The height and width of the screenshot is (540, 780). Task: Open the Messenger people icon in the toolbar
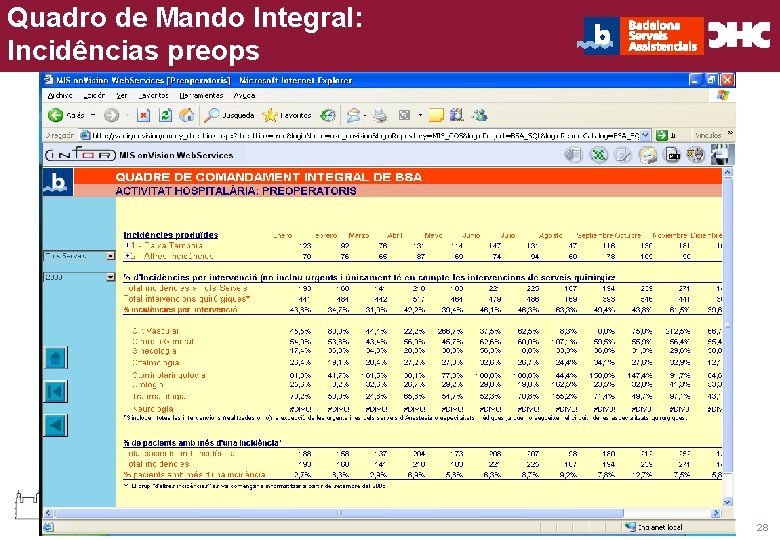(480, 115)
